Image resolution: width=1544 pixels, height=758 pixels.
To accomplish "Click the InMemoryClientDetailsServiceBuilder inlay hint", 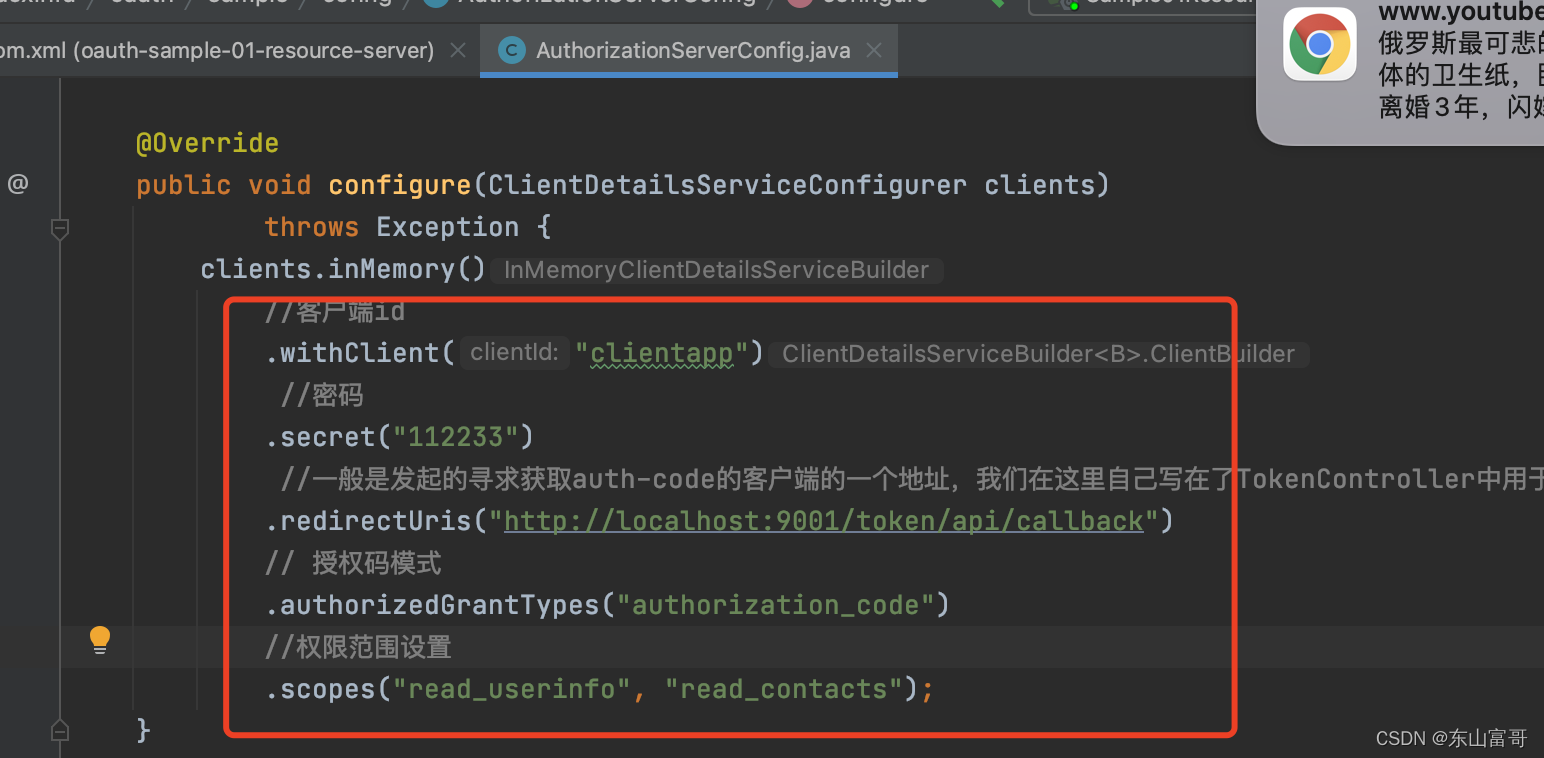I will (x=717, y=270).
